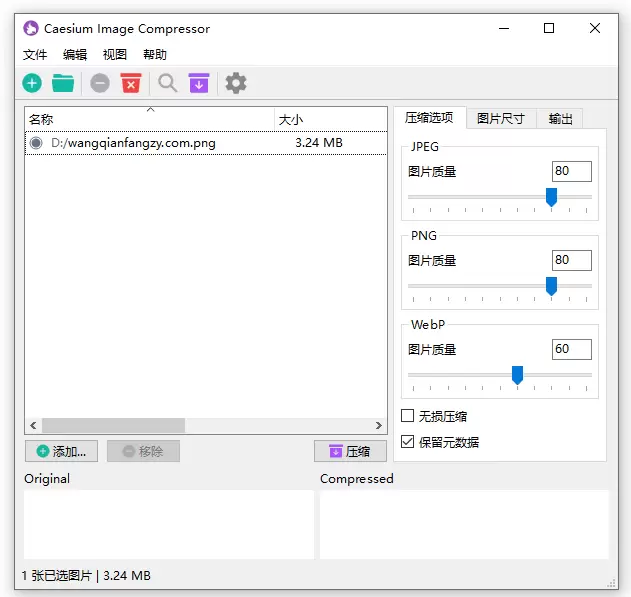Open the 文件 menu
631x597 pixels.
pos(35,54)
